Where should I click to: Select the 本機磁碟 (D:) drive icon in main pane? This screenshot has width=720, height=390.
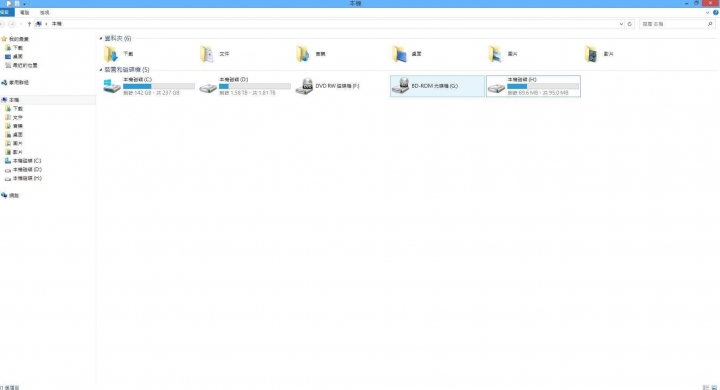point(208,87)
